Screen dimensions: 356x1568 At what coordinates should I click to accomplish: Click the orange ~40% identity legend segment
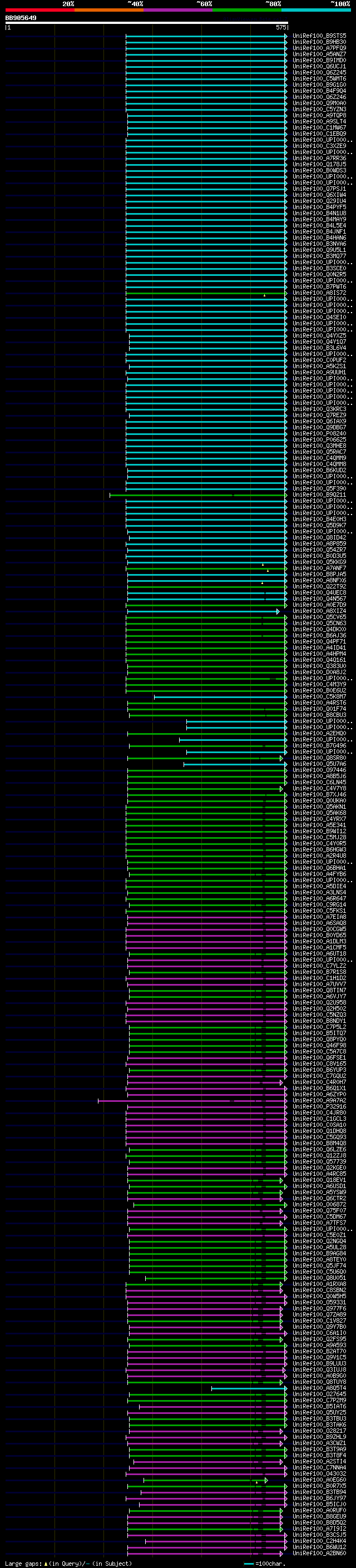point(109,10)
